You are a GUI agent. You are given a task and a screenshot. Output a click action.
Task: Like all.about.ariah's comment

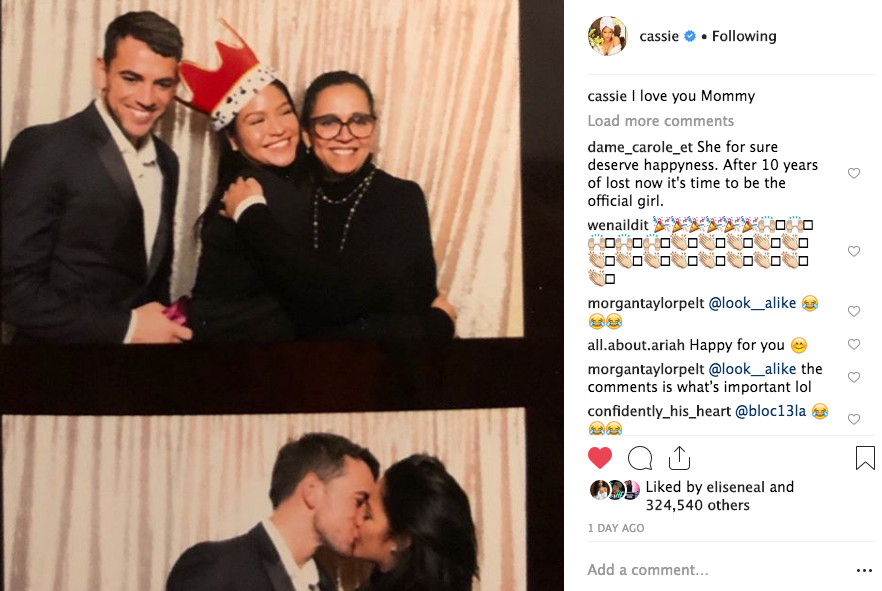point(854,345)
